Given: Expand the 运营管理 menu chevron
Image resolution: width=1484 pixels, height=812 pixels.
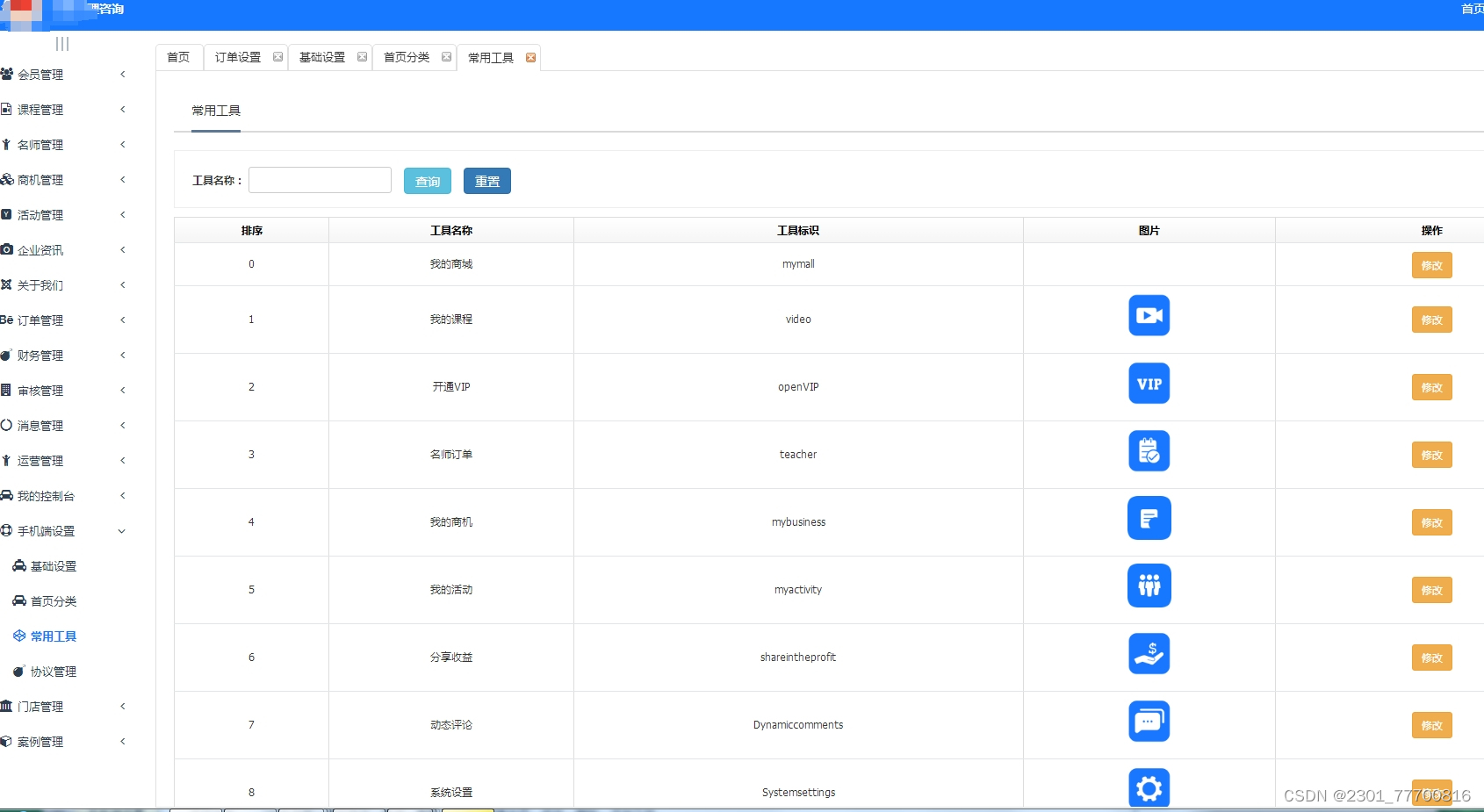Looking at the screenshot, I should pos(123,461).
